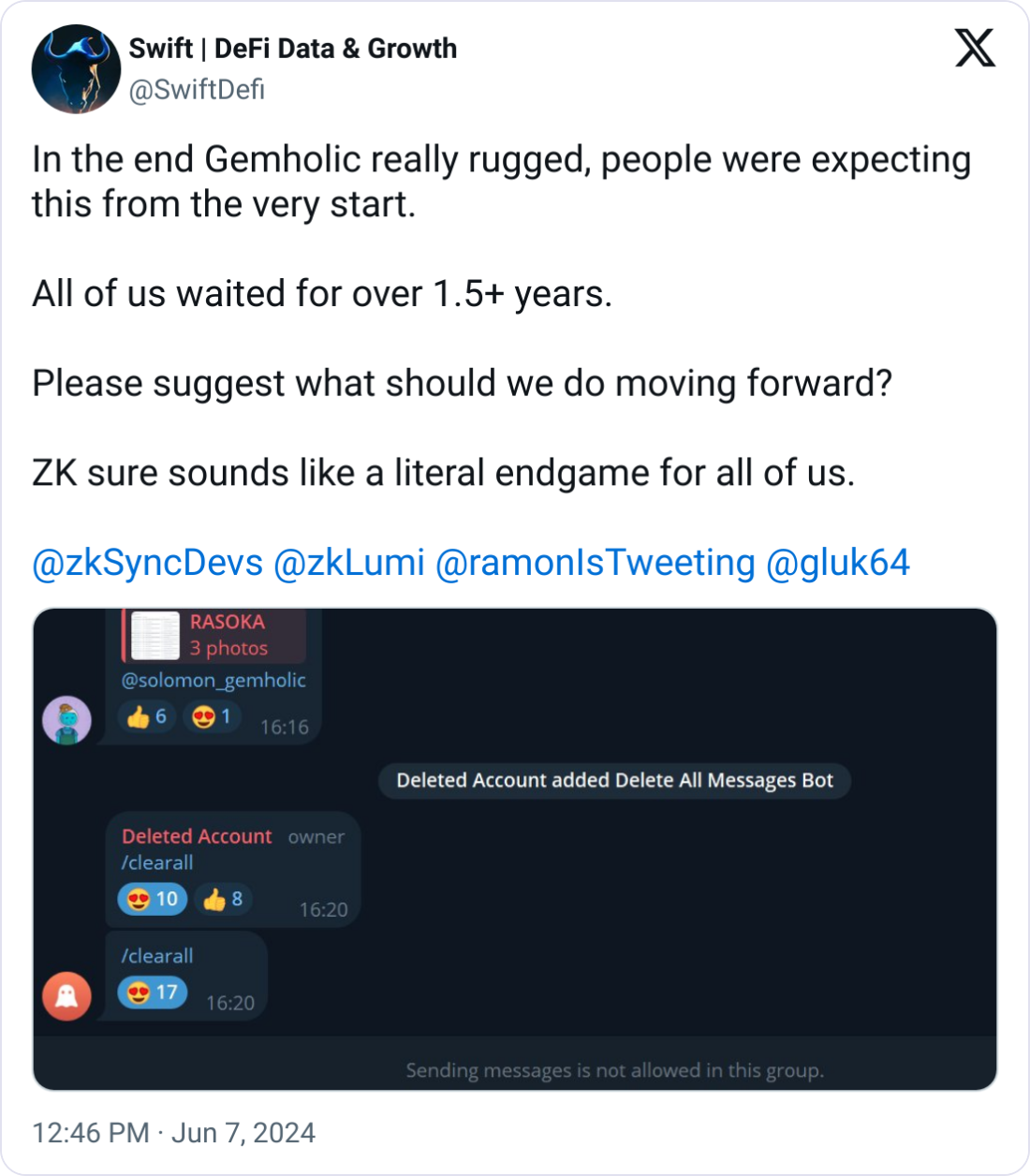The height and width of the screenshot is (1176, 1030).
Task: Toggle the heart-eyes 10 reaction
Action: (x=153, y=900)
